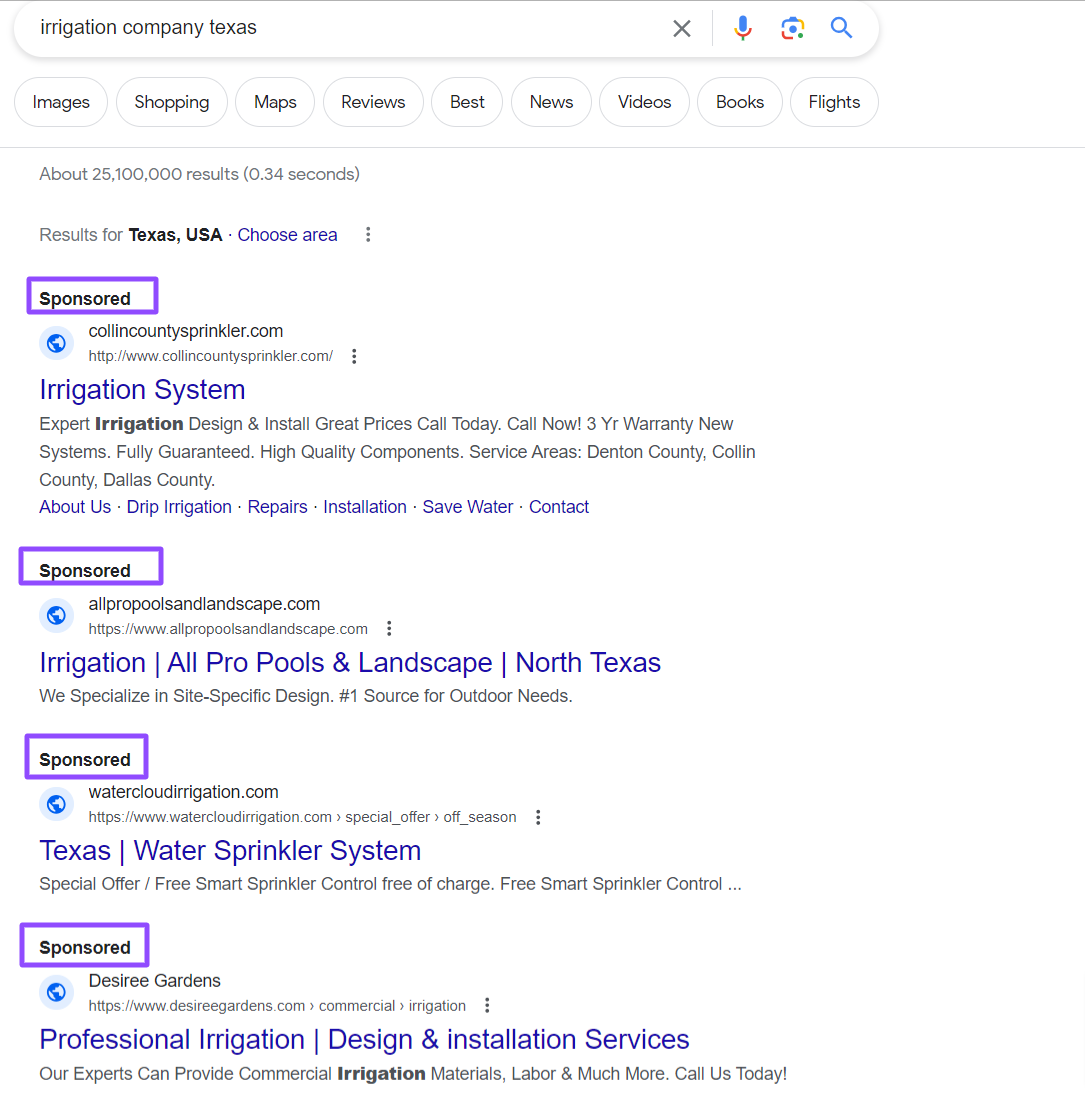Click the Sponsored label above Desiree Gardens
Image resolution: width=1085 pixels, height=1117 pixels.
coord(85,947)
